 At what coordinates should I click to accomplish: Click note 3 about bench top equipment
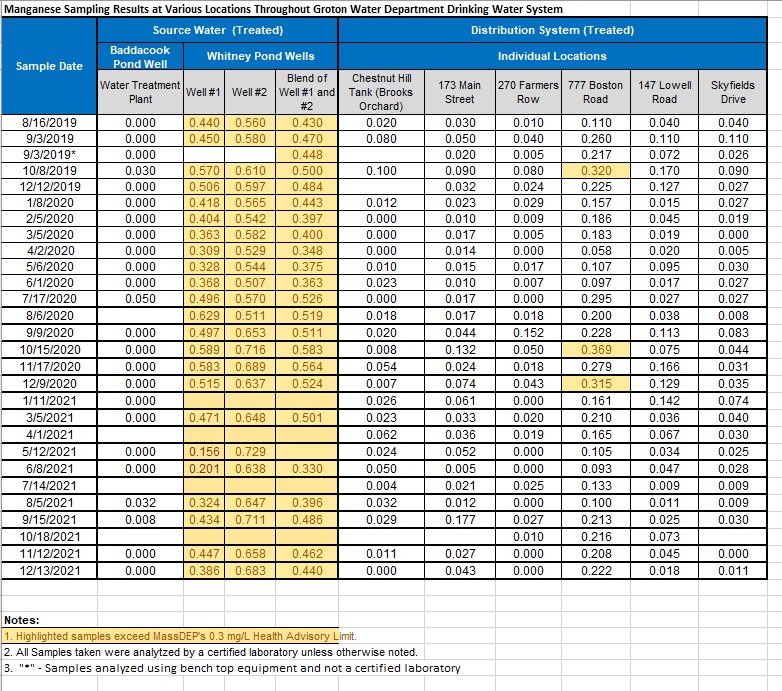[x=232, y=668]
